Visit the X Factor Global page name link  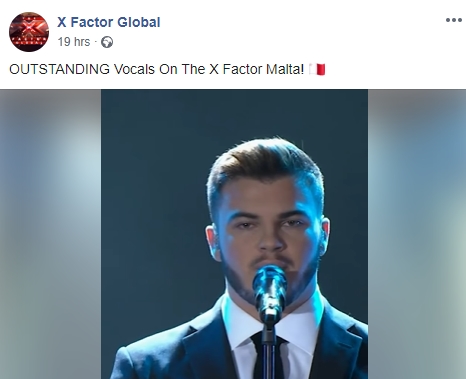[109, 22]
